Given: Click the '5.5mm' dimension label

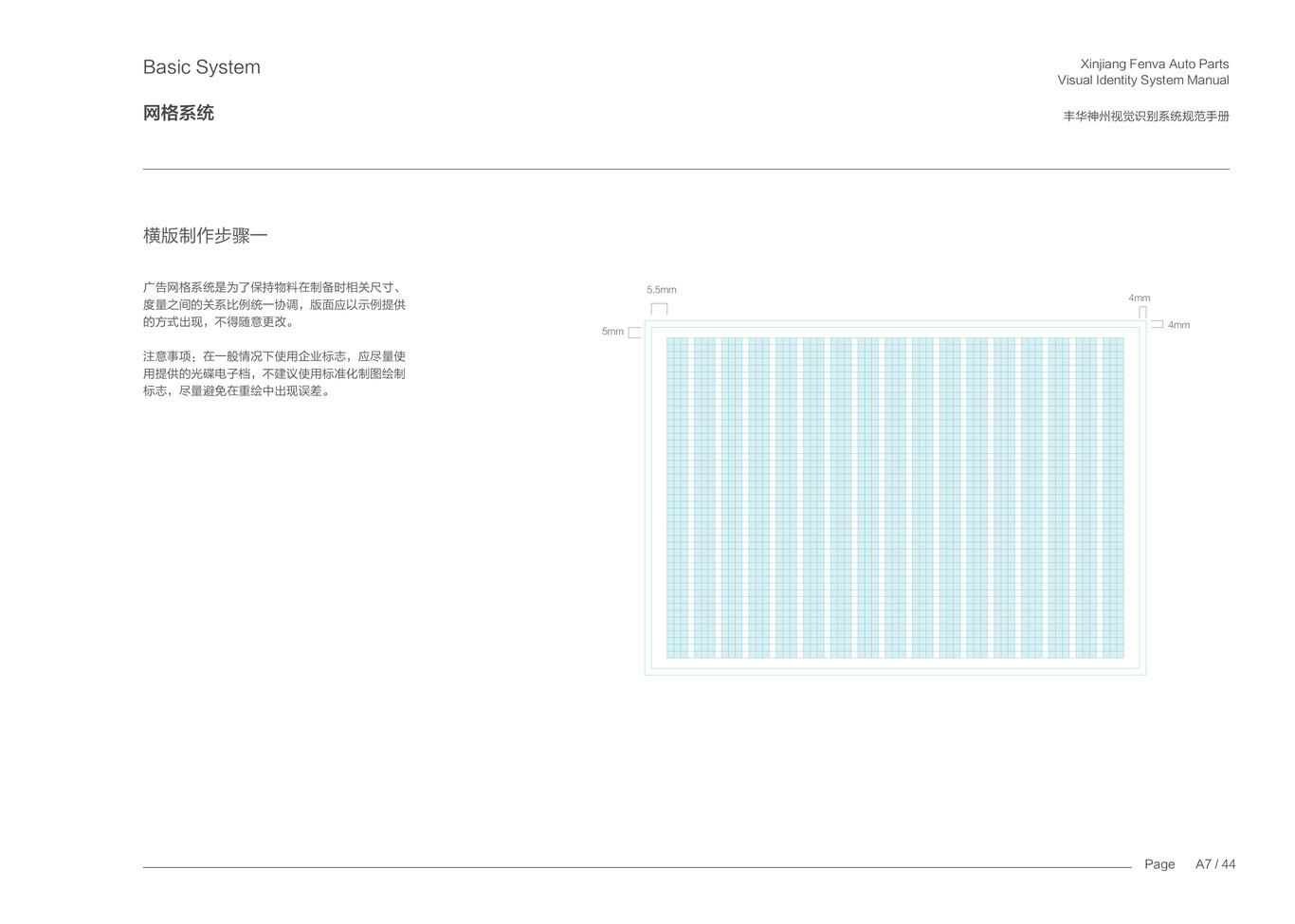Looking at the screenshot, I should coord(662,290).
